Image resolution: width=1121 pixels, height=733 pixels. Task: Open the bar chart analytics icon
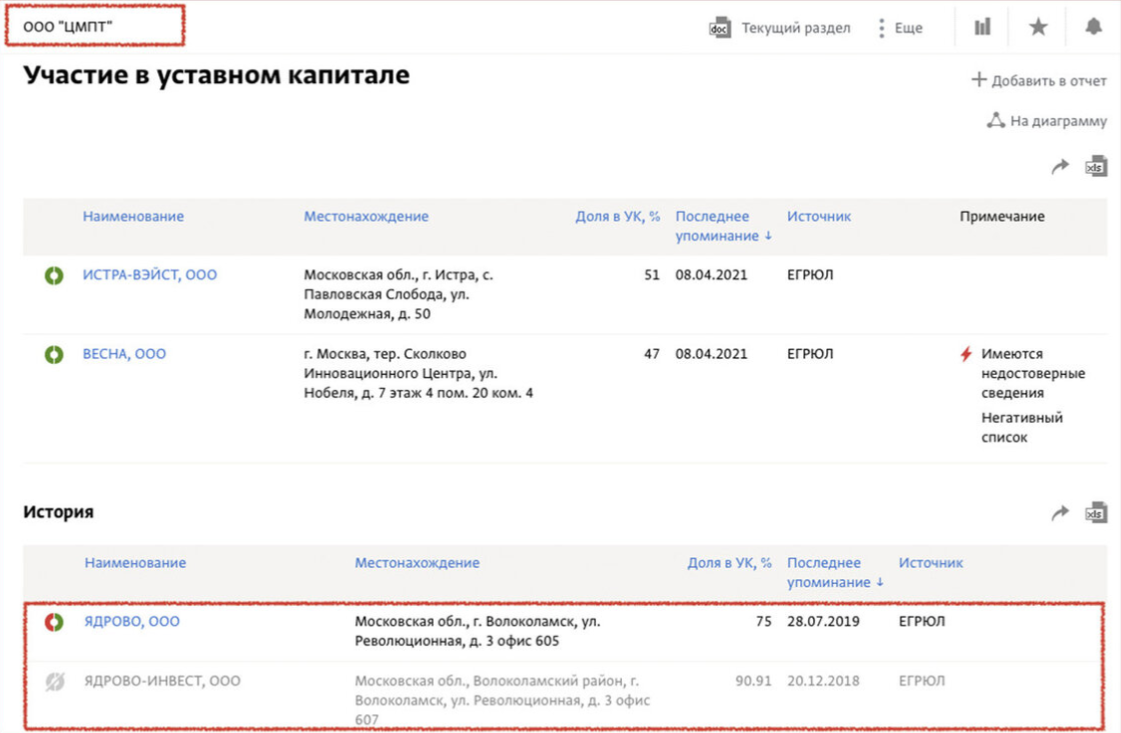point(982,27)
